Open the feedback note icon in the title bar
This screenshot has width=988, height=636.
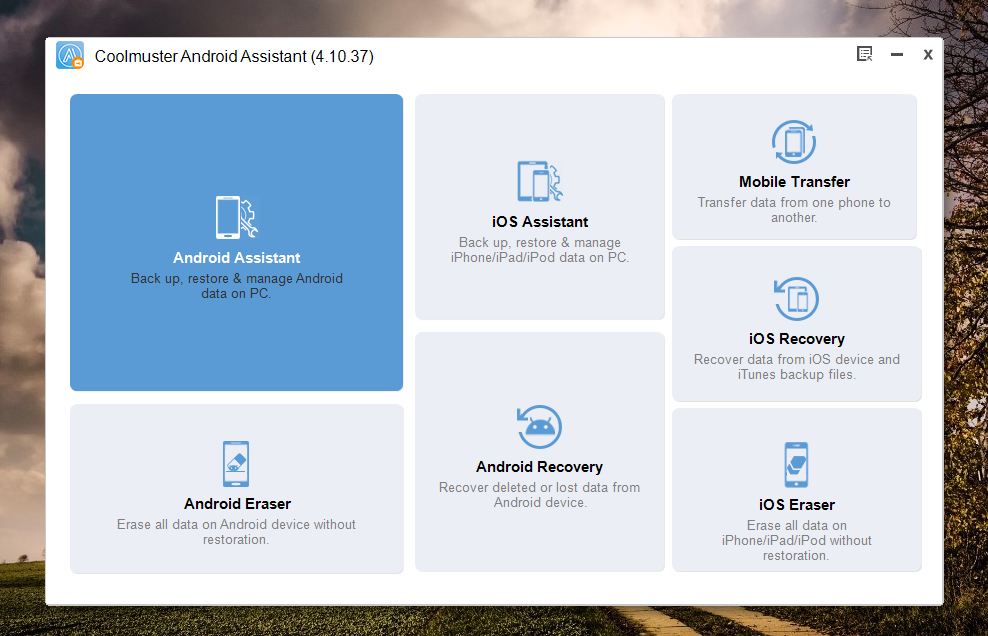[864, 54]
